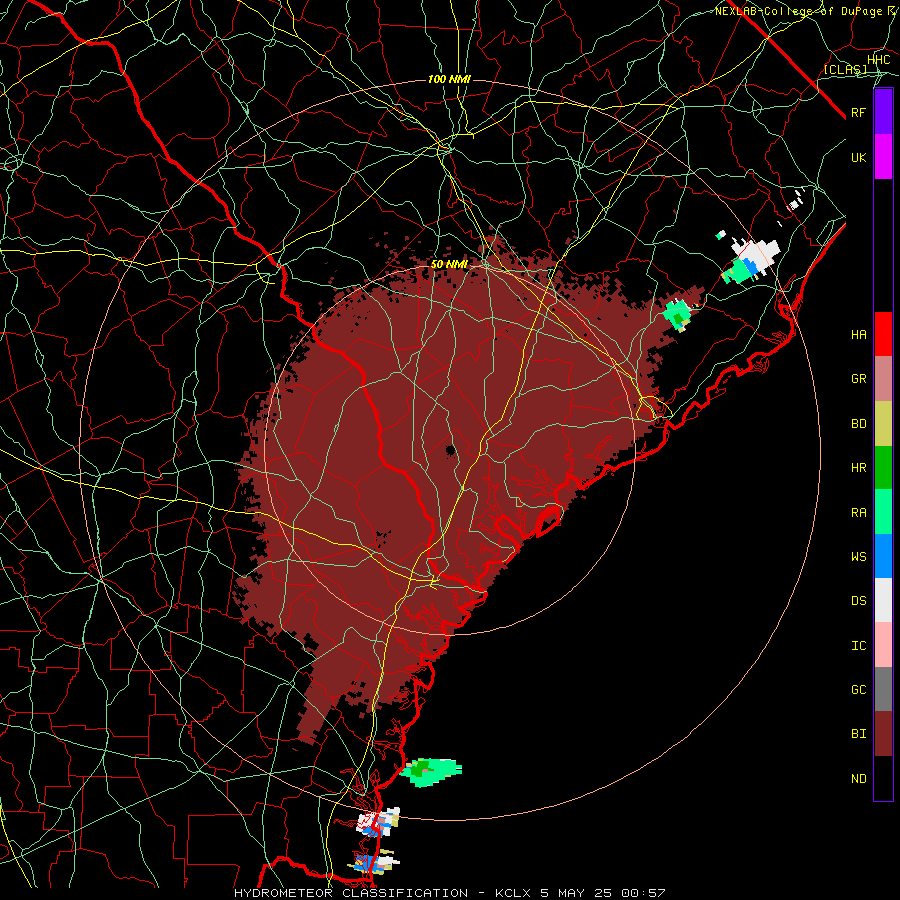Click the "RF" legend label
The width and height of the screenshot is (900, 900).
tap(859, 112)
